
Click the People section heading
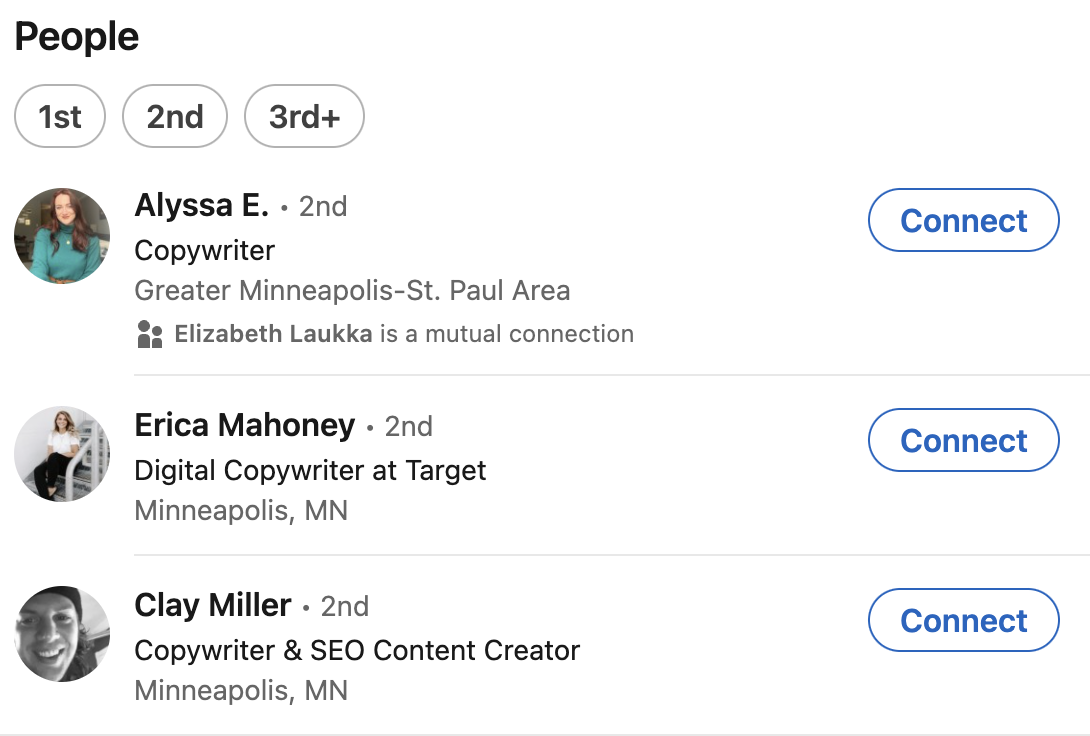pyautogui.click(x=77, y=35)
